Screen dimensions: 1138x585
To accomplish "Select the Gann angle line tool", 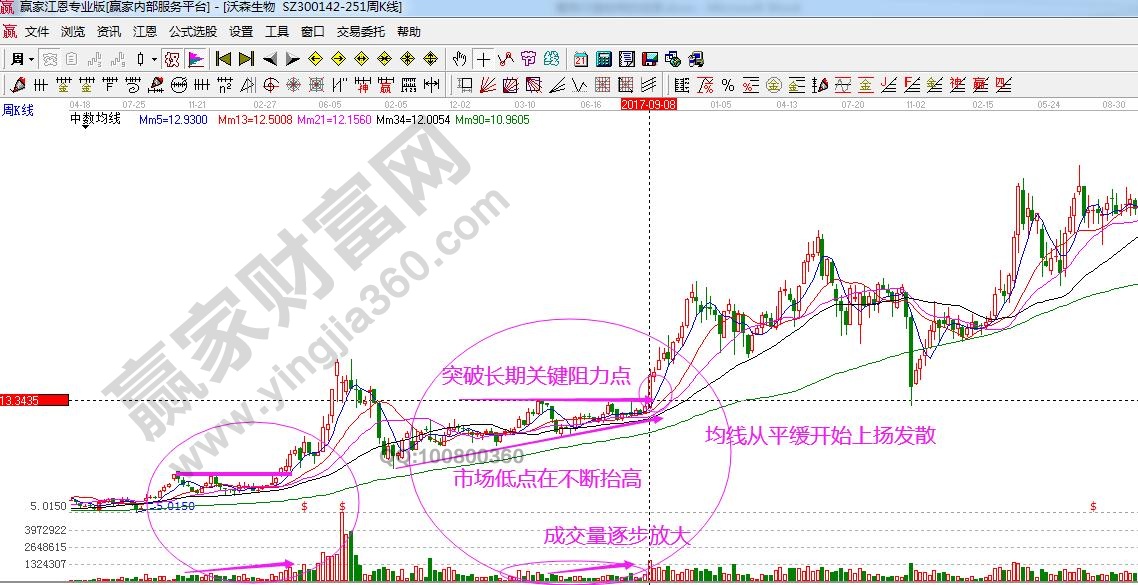I will (x=489, y=85).
